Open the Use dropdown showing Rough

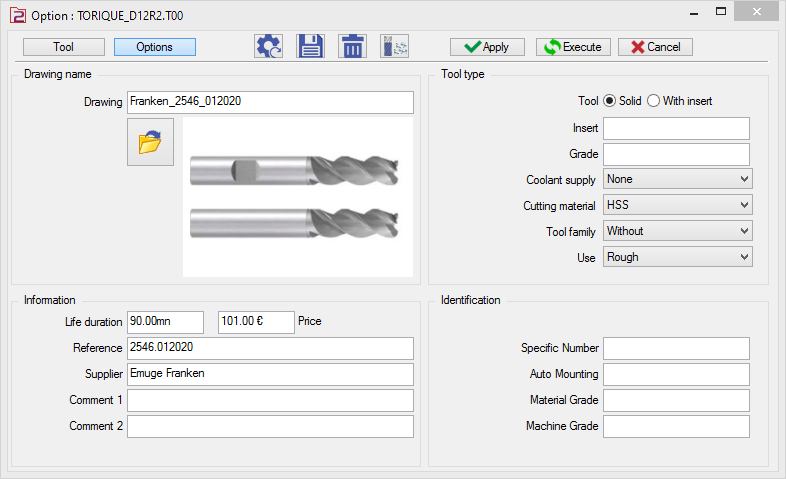(677, 257)
